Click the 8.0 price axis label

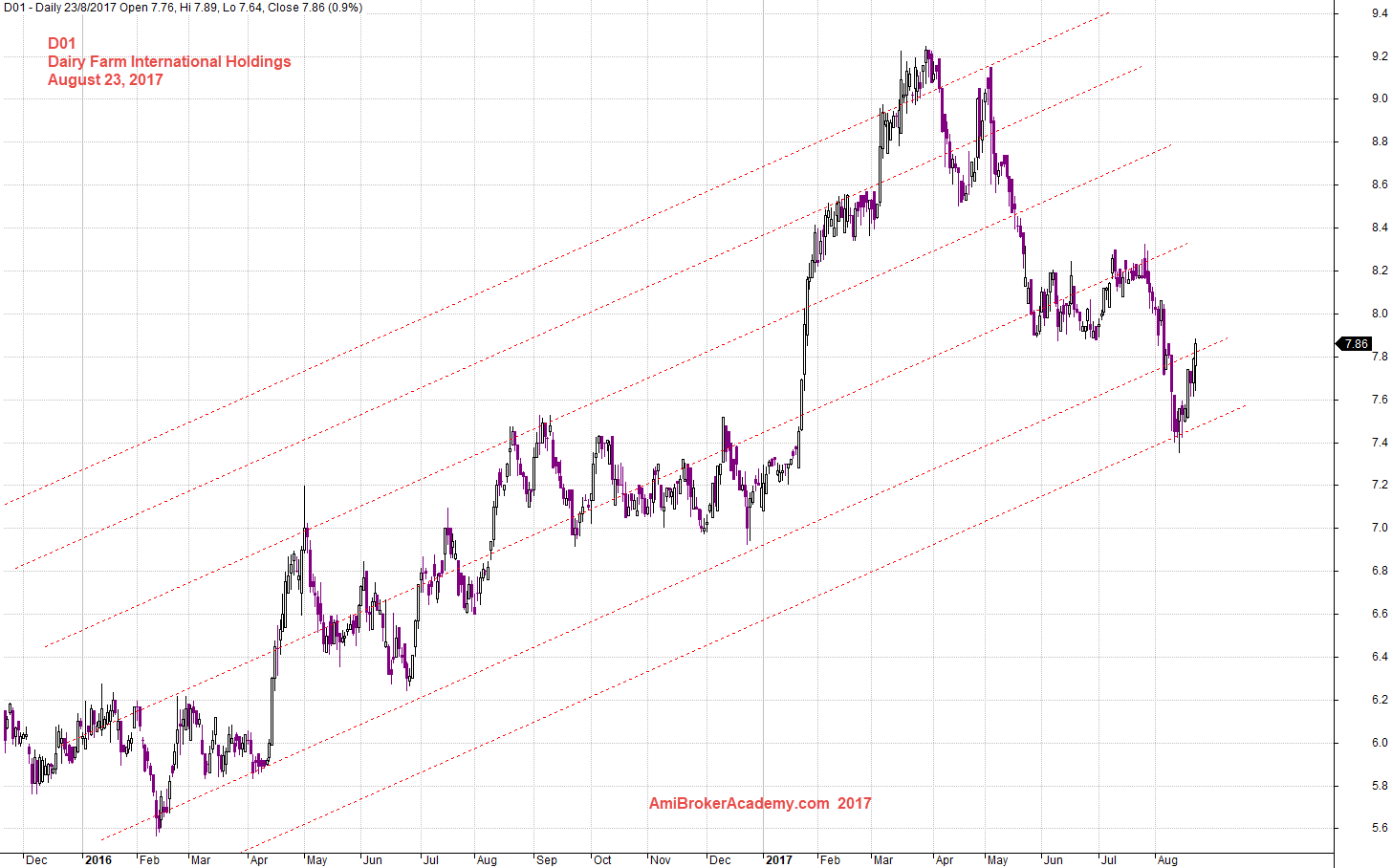pos(1380,314)
